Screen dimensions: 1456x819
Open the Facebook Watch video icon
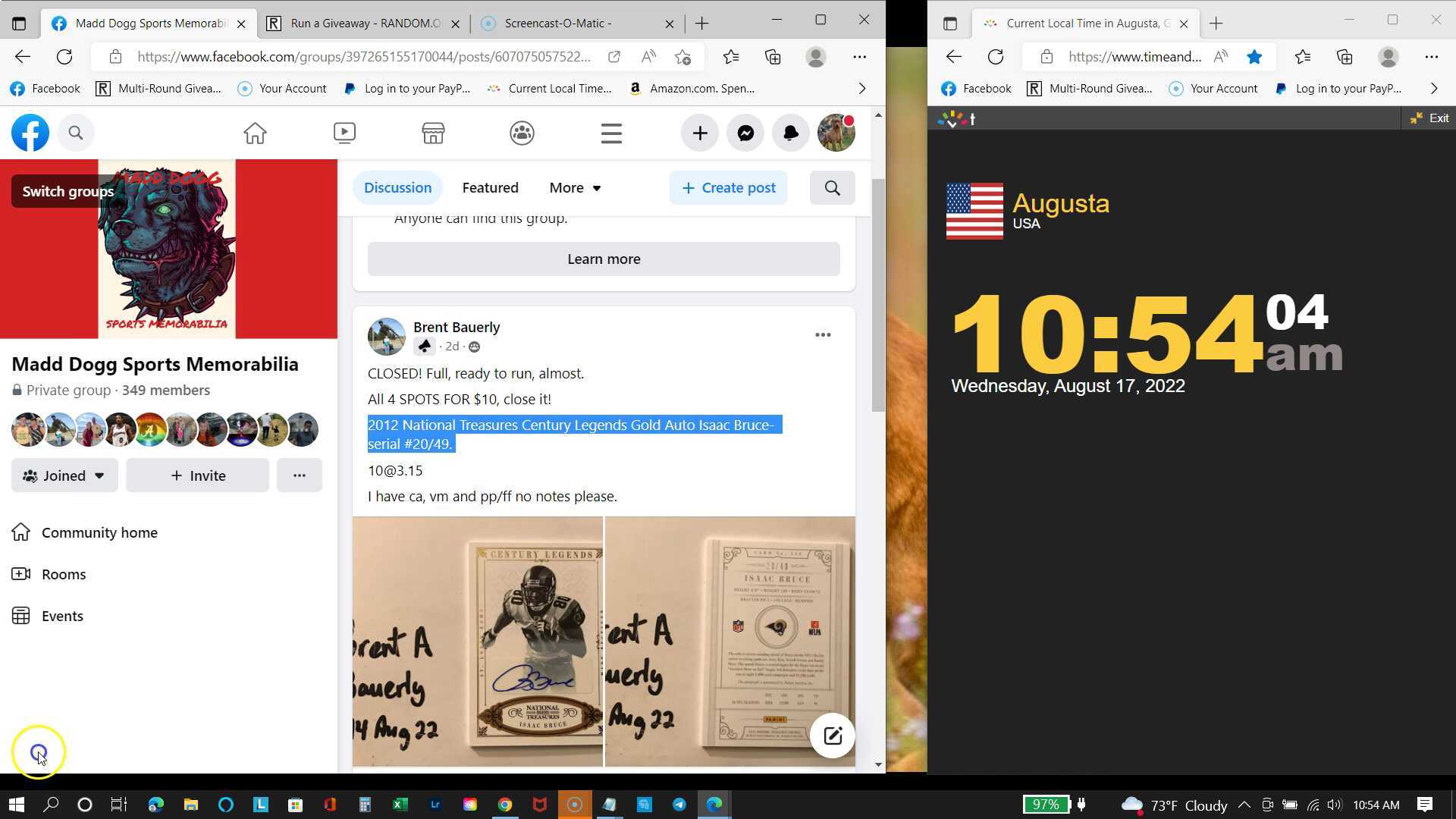pos(344,133)
